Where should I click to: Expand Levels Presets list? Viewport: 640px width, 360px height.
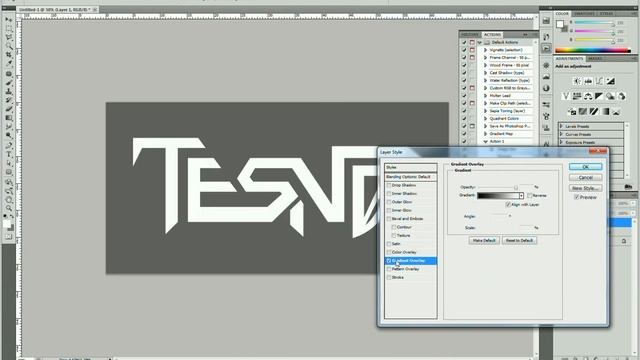coord(562,127)
